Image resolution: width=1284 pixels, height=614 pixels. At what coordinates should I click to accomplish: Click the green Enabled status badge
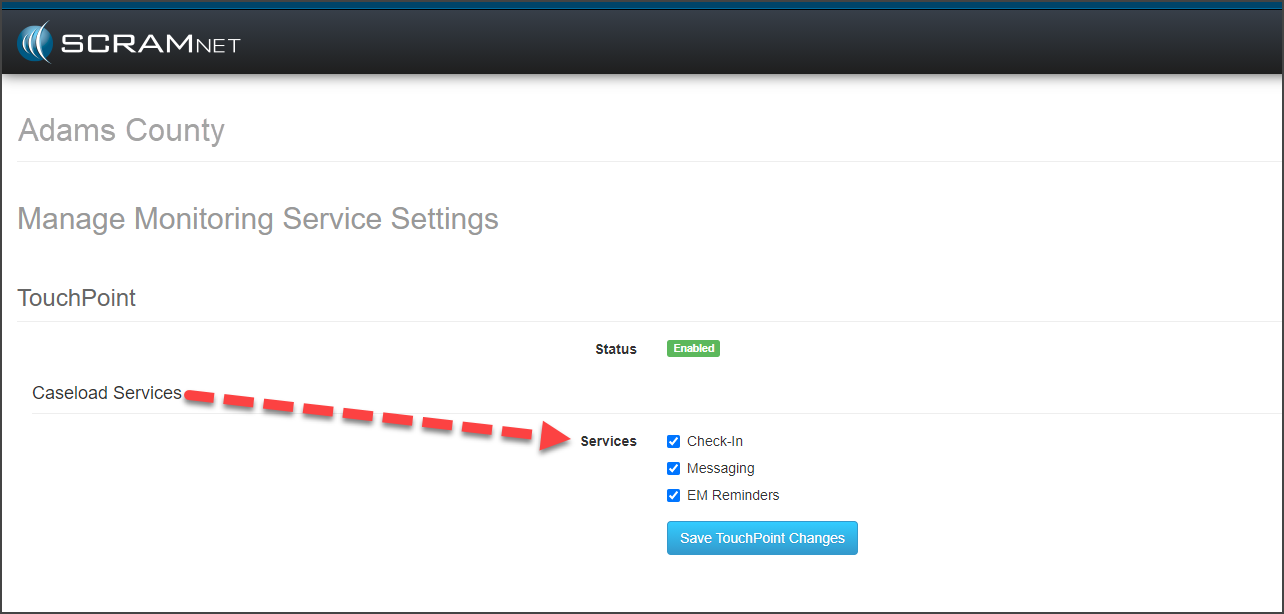[693, 349]
